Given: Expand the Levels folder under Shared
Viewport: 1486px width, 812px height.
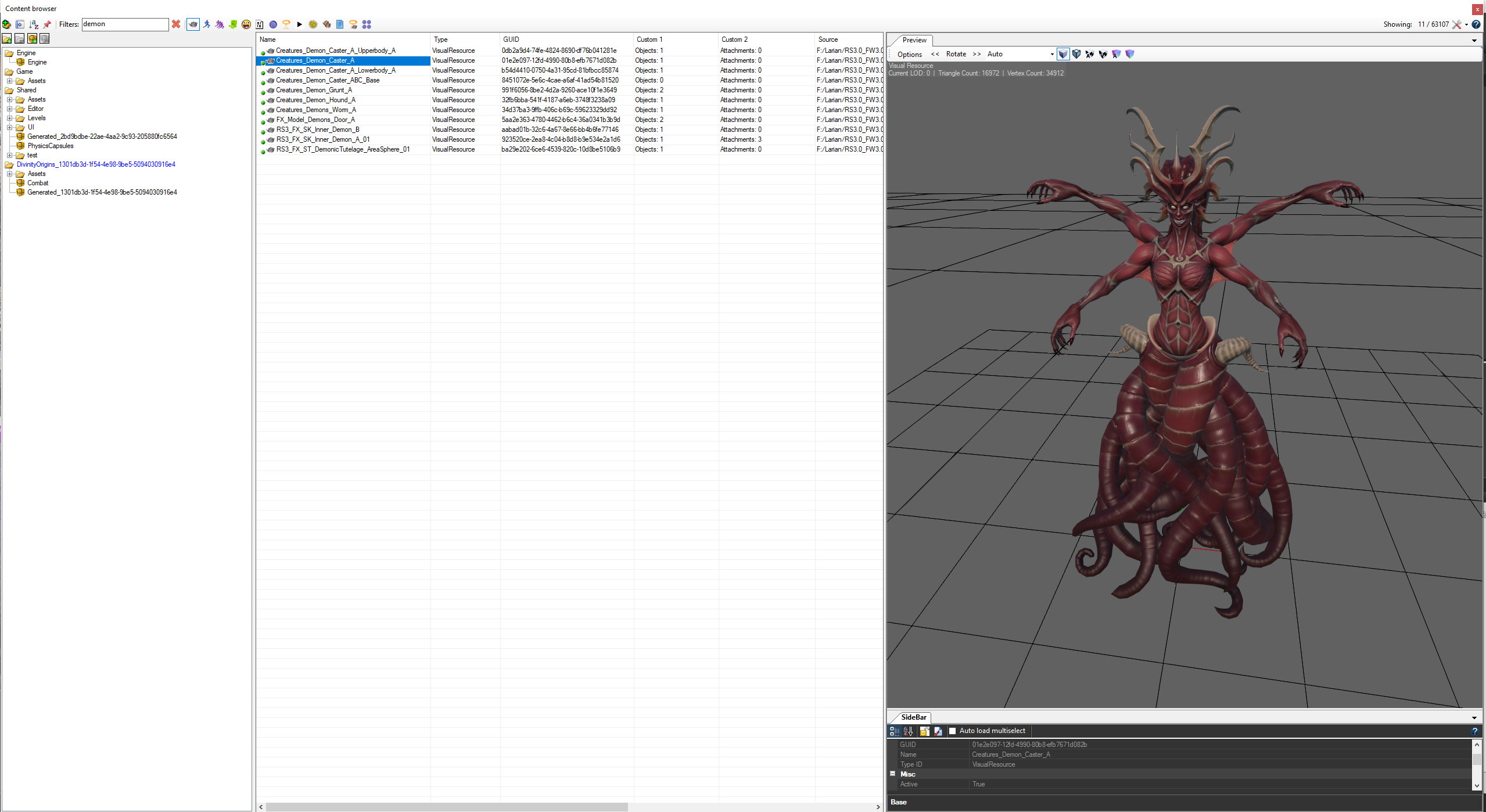Looking at the screenshot, I should [x=10, y=118].
